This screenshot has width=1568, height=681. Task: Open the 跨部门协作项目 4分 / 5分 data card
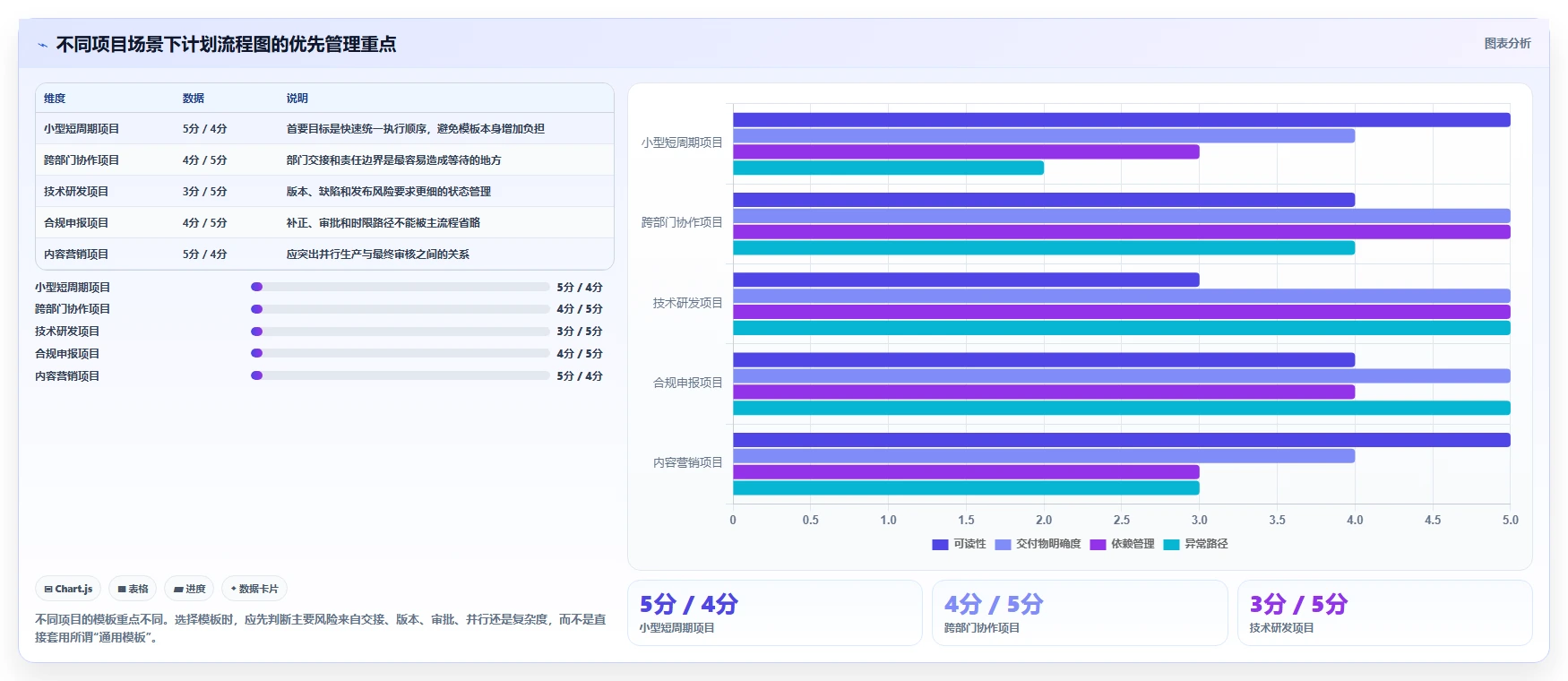tap(1080, 613)
